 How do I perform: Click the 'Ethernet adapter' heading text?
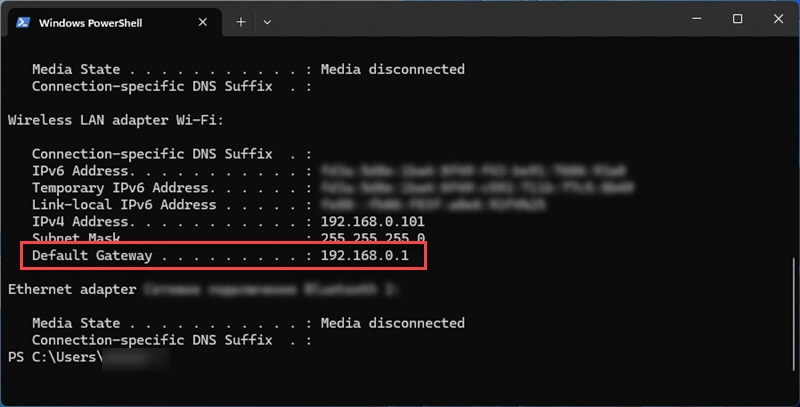point(72,289)
